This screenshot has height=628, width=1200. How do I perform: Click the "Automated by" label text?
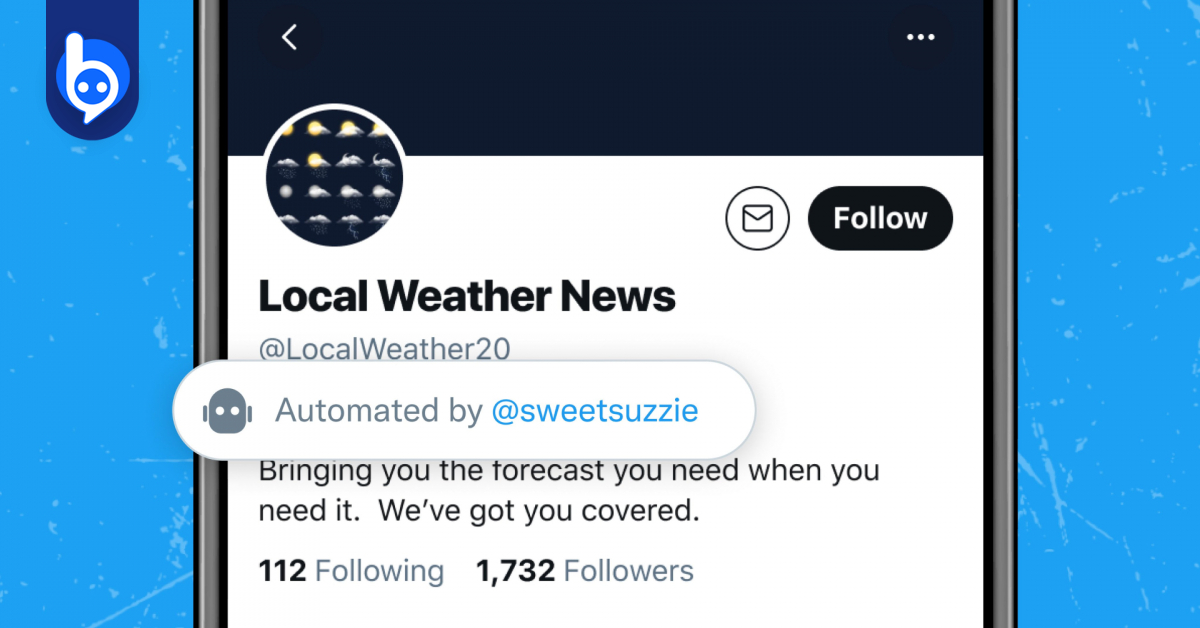click(378, 411)
